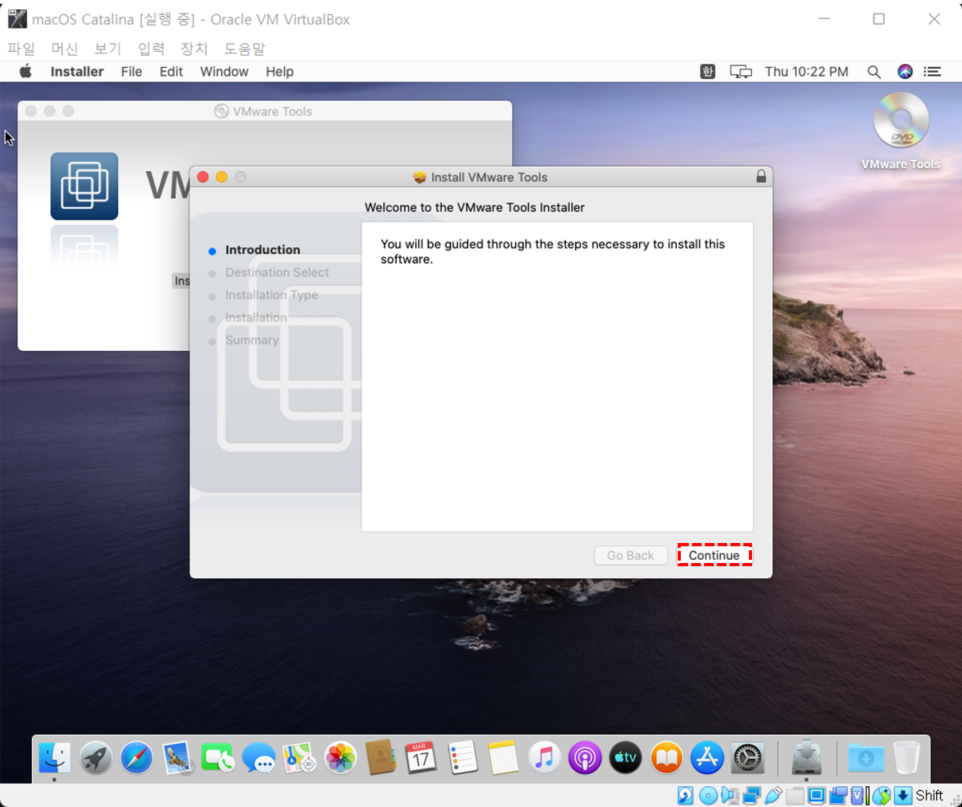Open Notes from the Dock
Screen dimensions: 962x807
point(502,757)
